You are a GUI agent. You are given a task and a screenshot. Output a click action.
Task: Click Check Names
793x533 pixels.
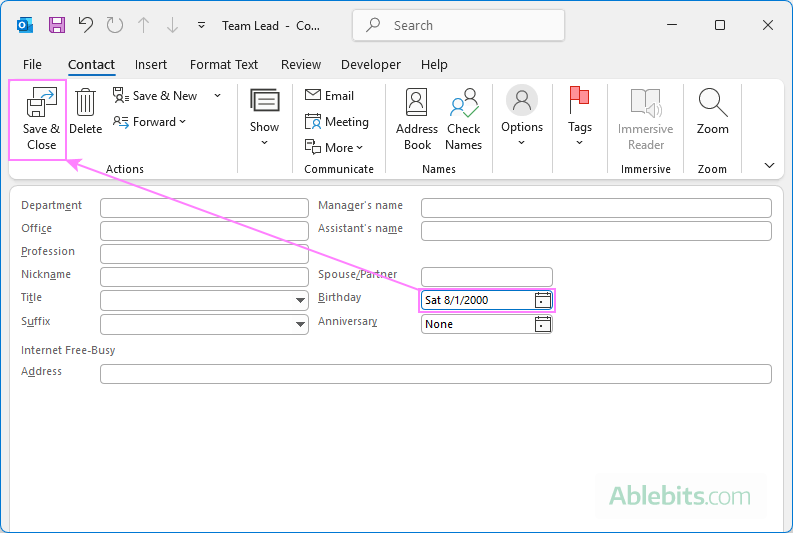coord(463,120)
